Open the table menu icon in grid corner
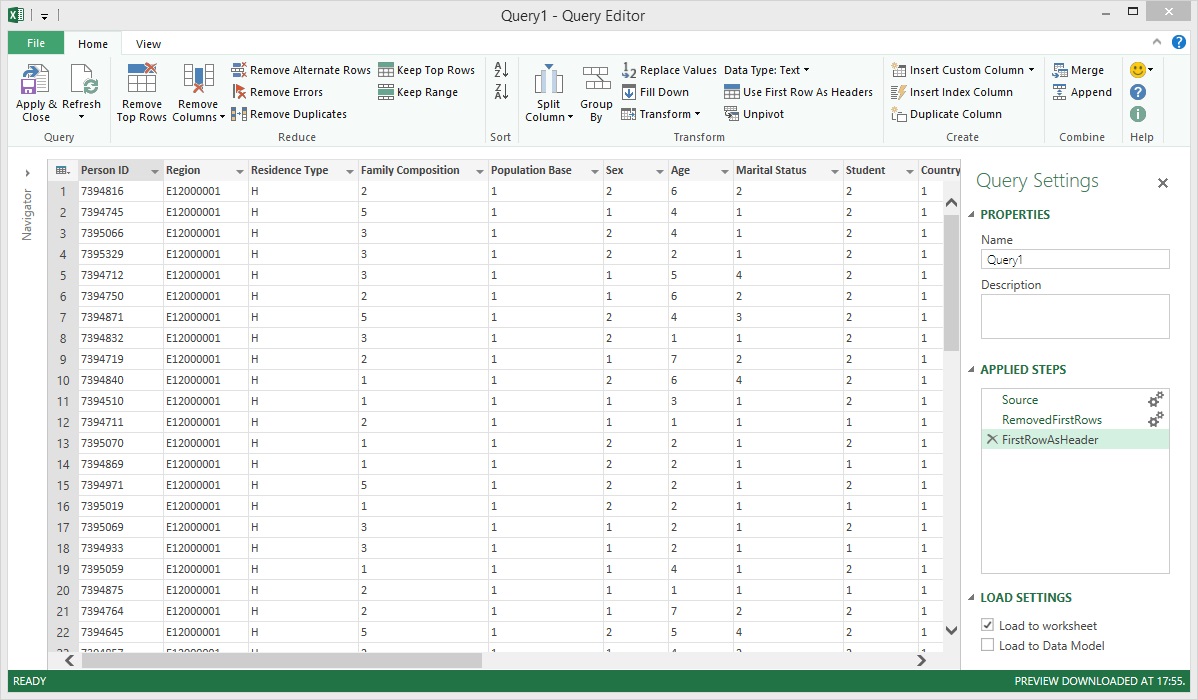 (x=63, y=170)
